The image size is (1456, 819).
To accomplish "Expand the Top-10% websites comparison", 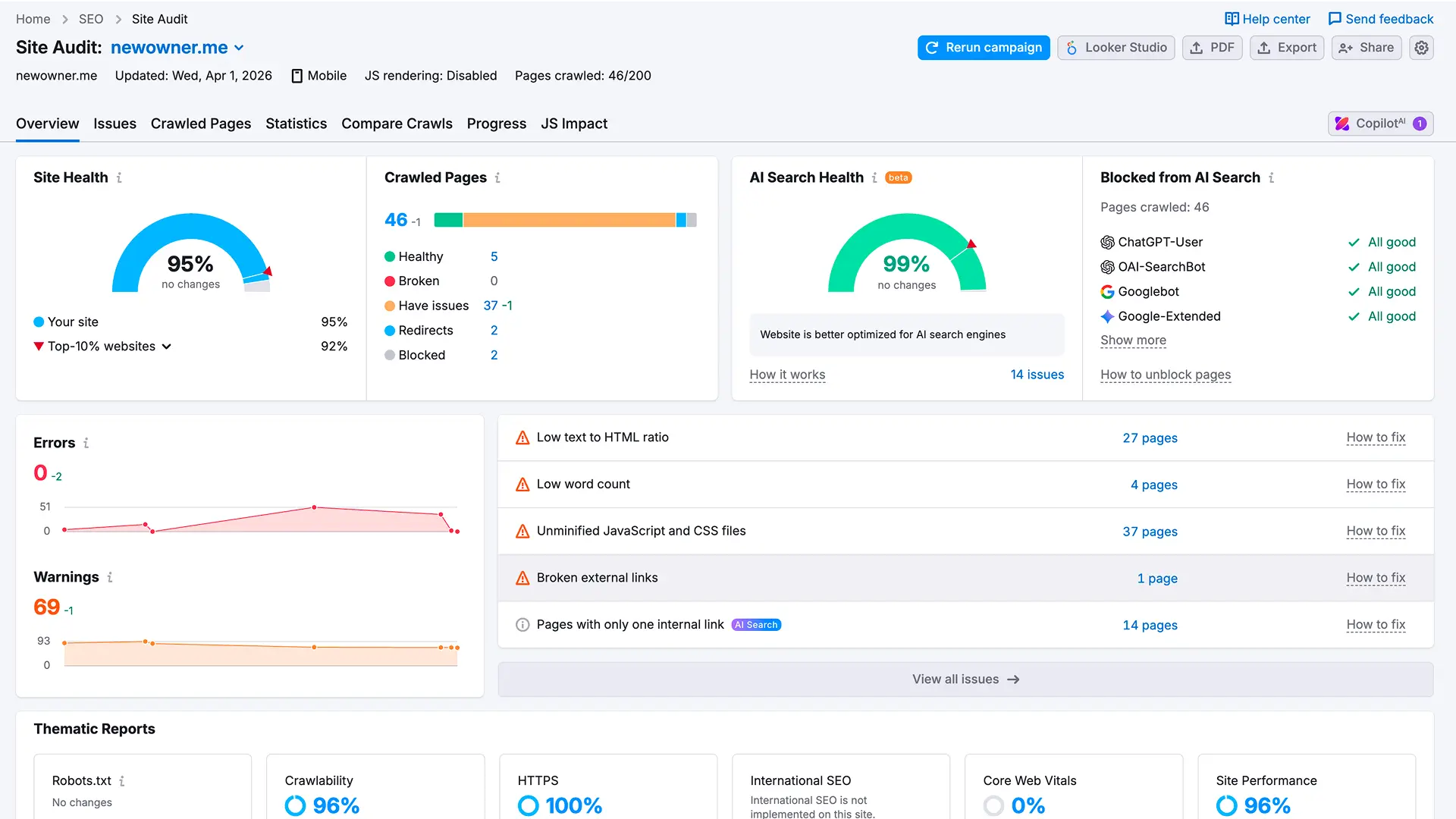I will coord(168,347).
